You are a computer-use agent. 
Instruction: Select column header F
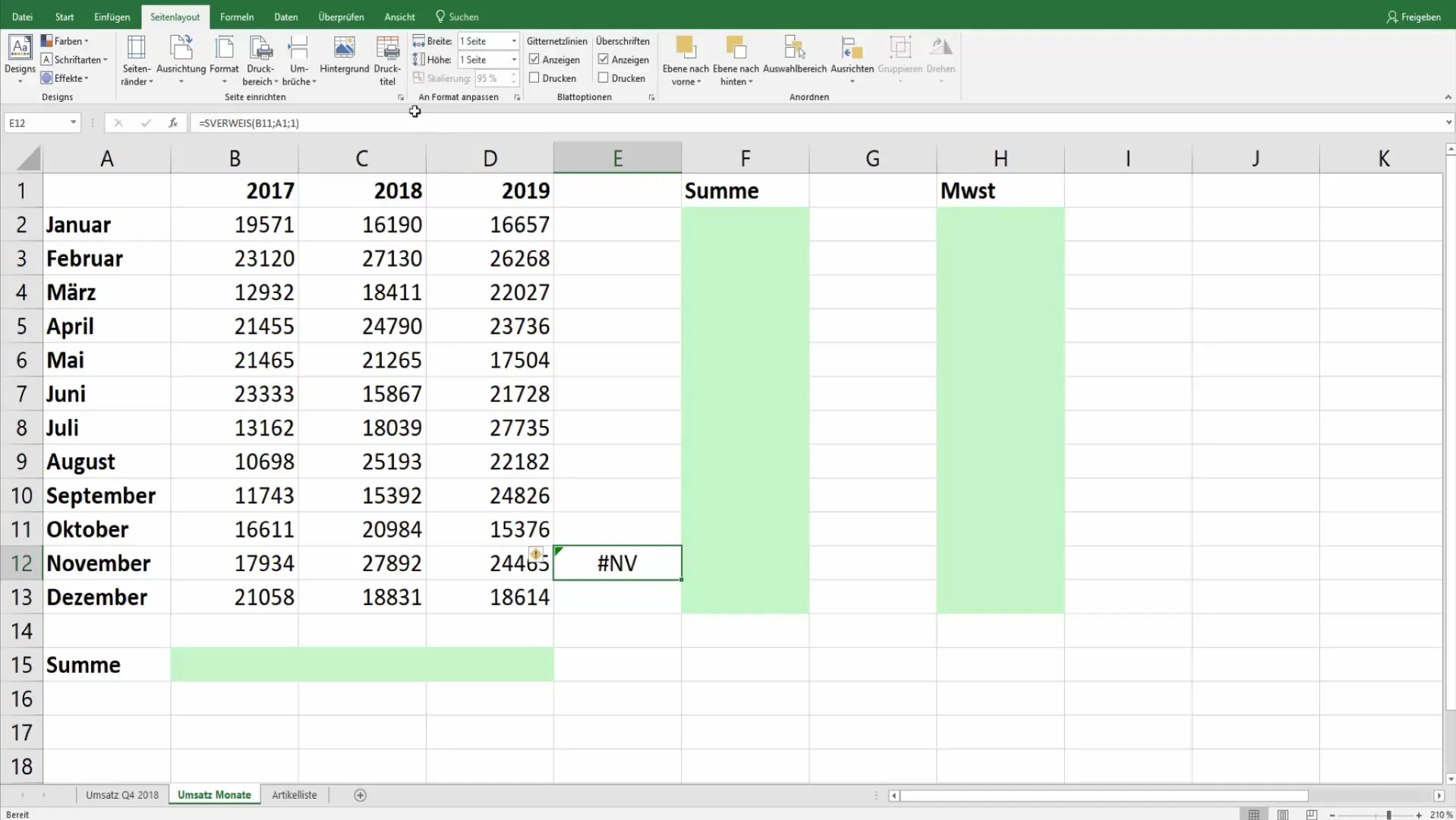coord(745,158)
